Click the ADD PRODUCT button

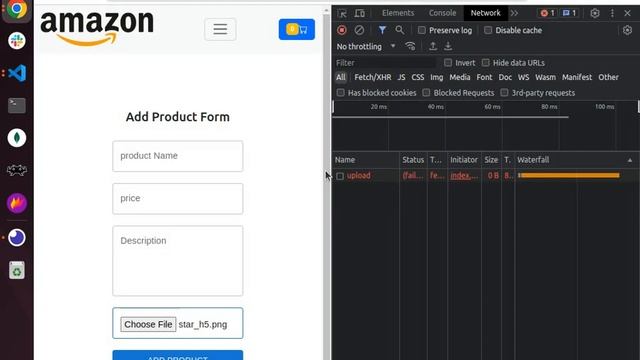pos(178,355)
